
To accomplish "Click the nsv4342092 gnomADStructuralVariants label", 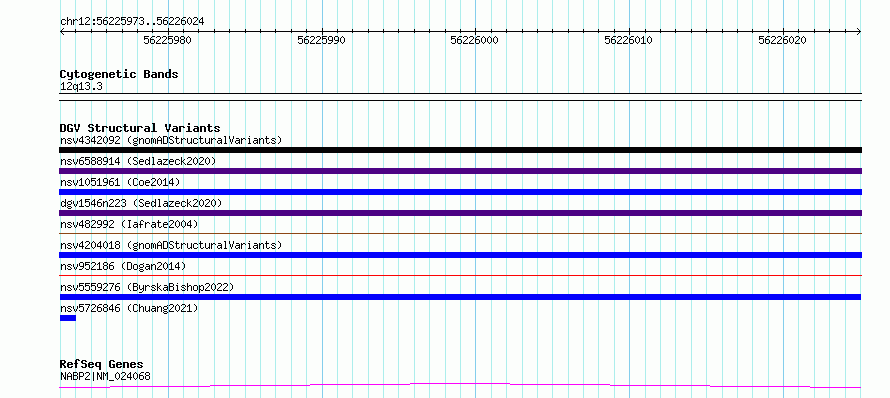I will click(x=171, y=140).
